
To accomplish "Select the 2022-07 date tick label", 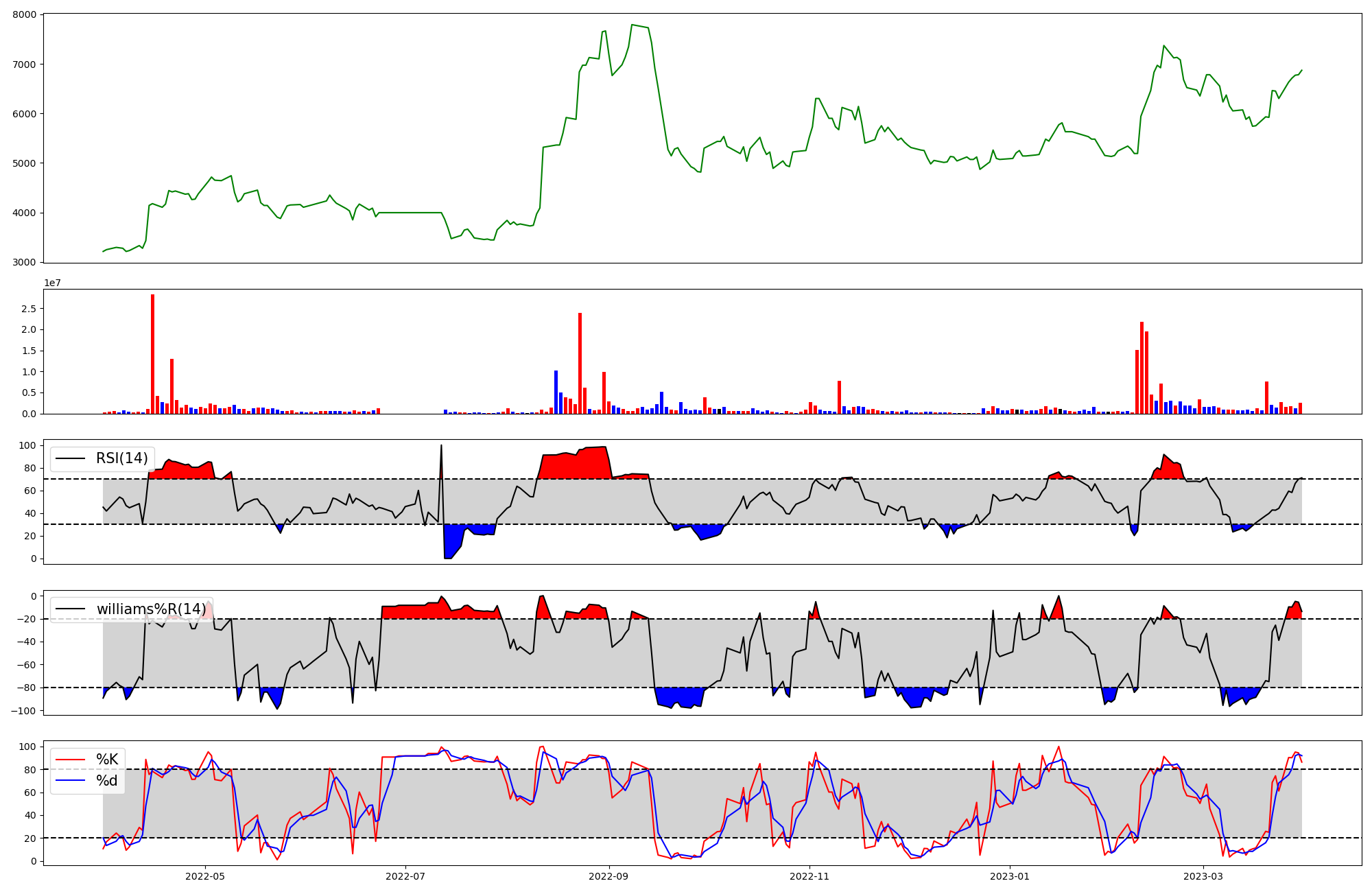I will click(406, 876).
